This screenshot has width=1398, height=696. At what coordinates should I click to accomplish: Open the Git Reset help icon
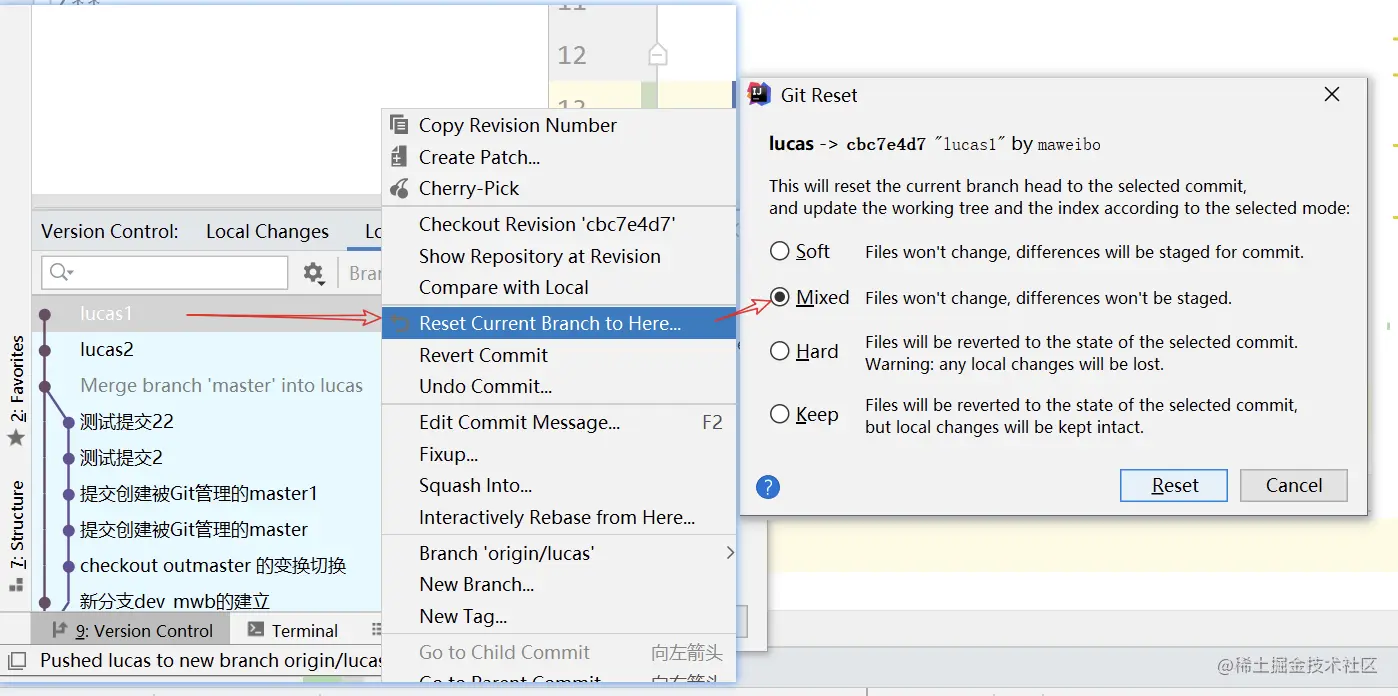[x=768, y=487]
